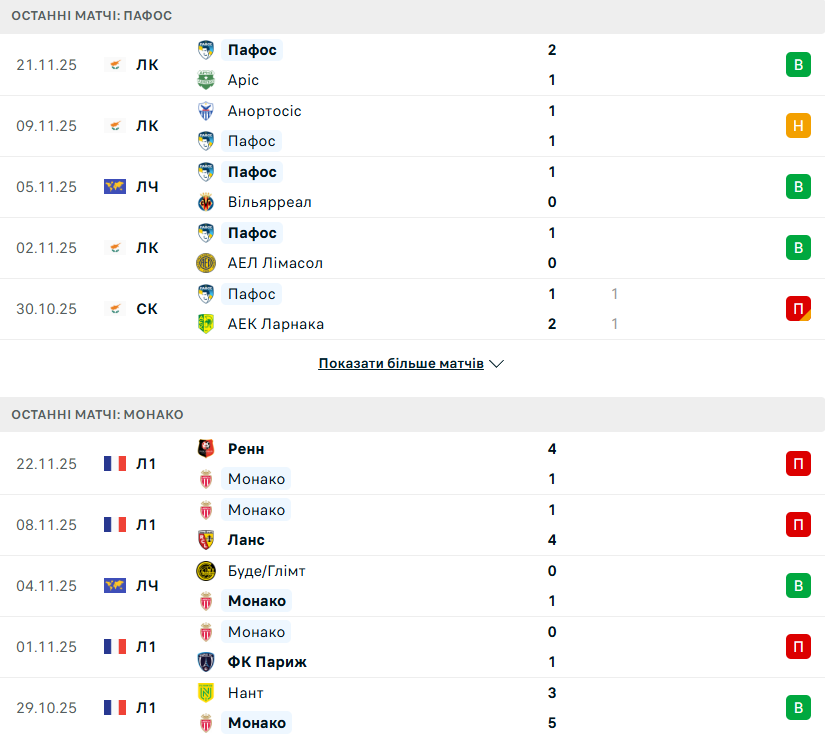This screenshot has width=825, height=737.
Task: Expand the Показати більше матчів chevron
Action: 496,364
